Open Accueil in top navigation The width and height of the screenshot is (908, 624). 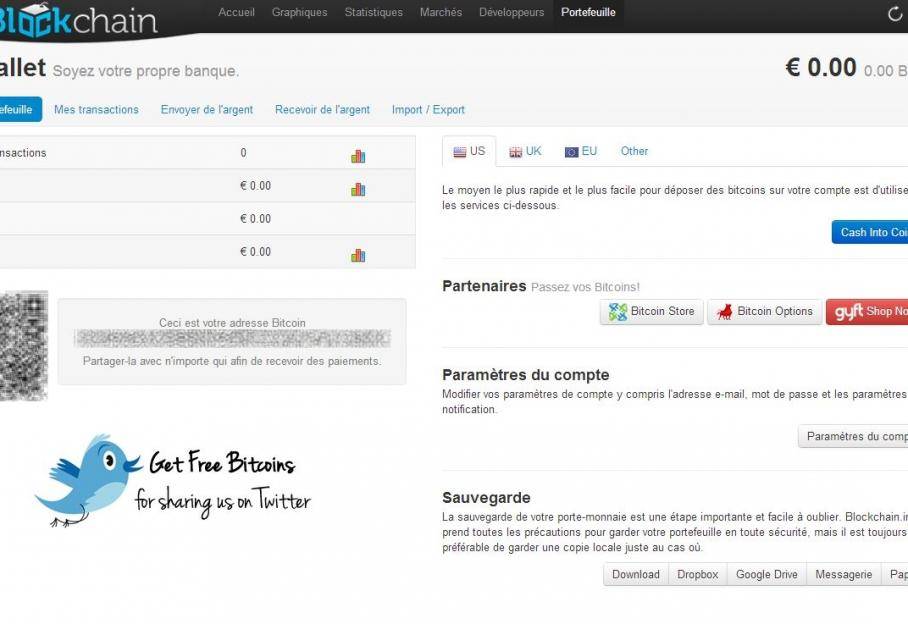click(236, 12)
